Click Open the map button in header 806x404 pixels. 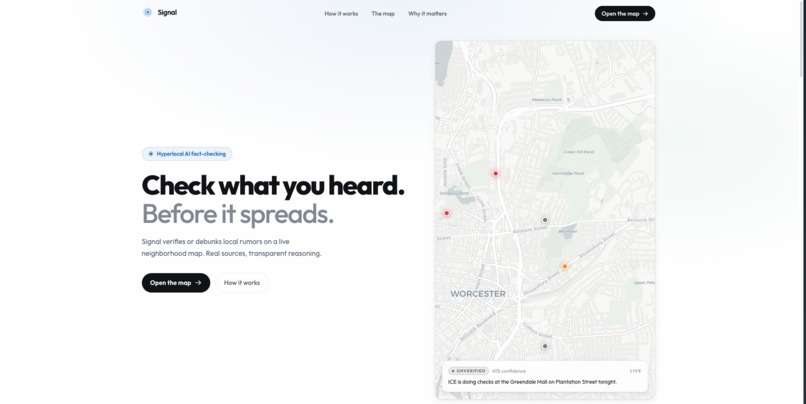click(625, 14)
